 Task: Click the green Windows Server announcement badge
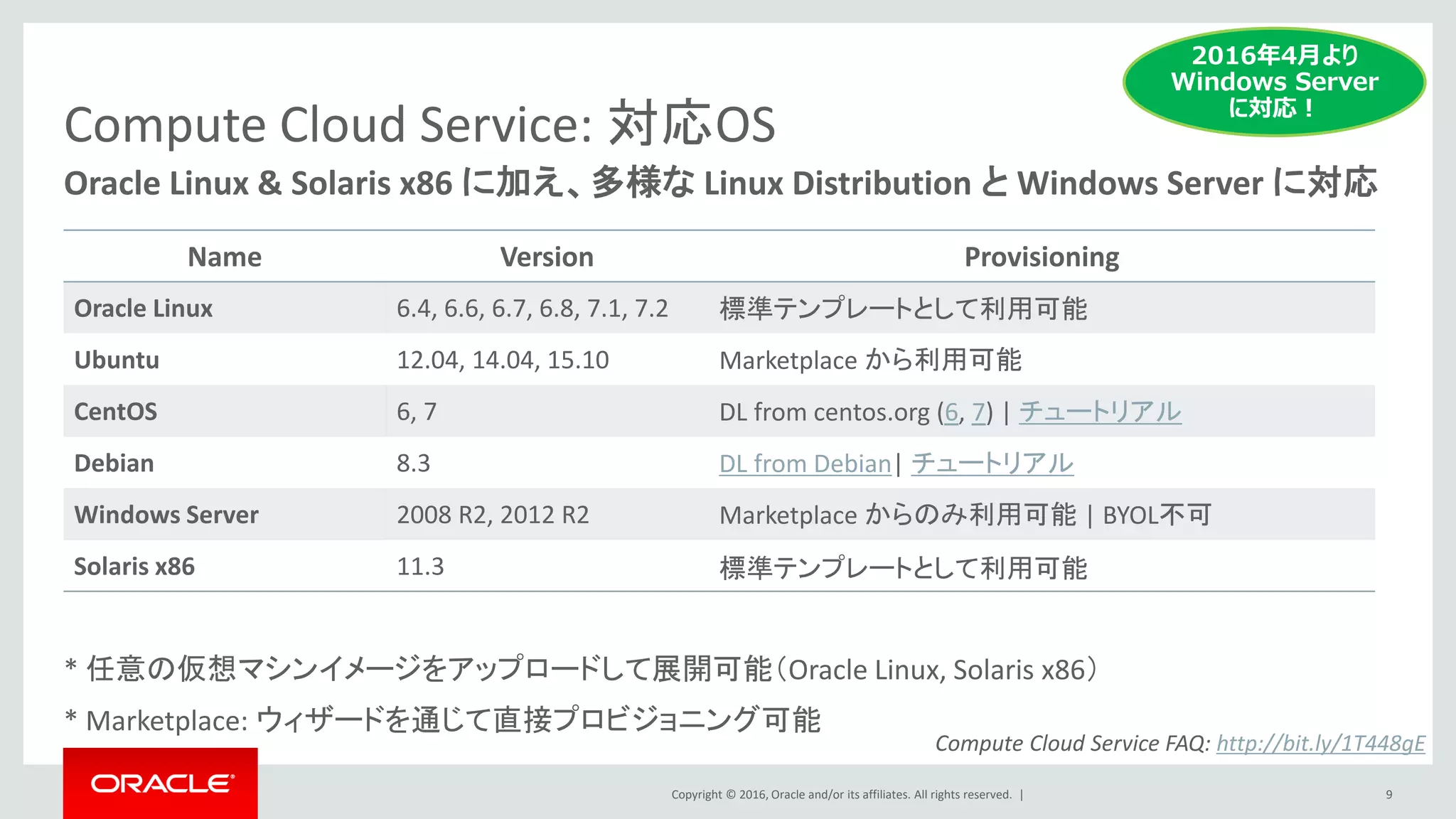tap(1274, 82)
